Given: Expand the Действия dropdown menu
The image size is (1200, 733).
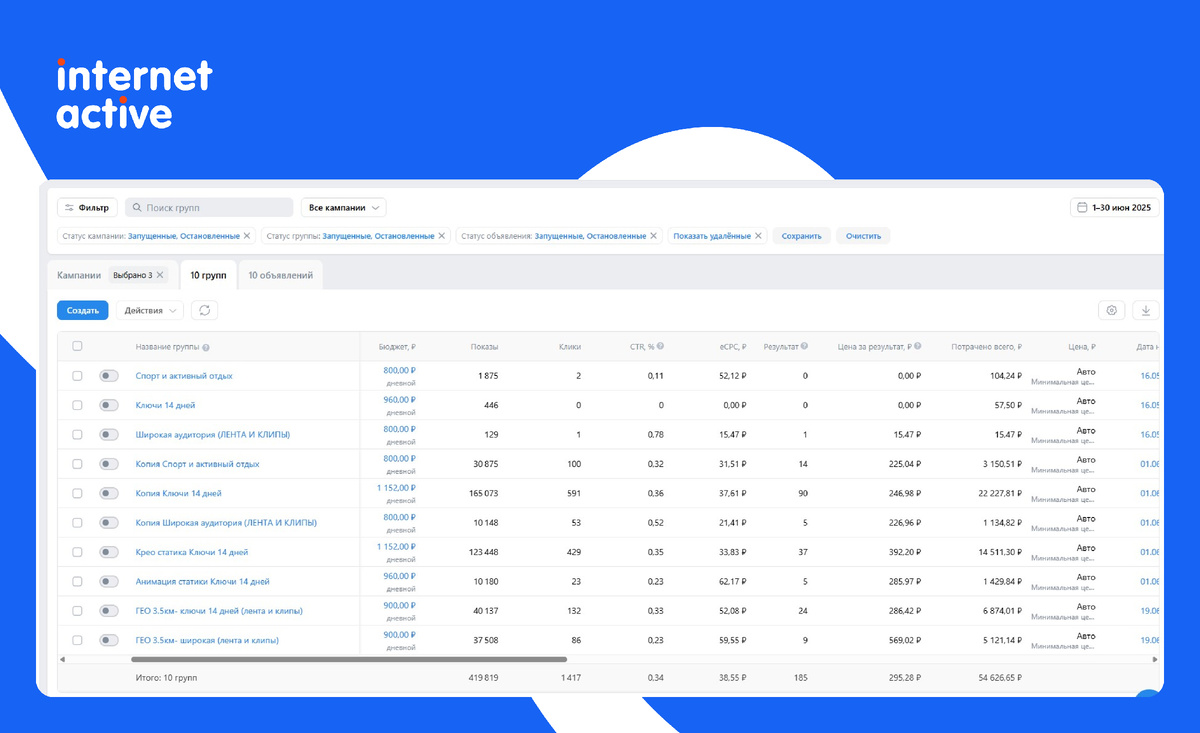Looking at the screenshot, I should [x=150, y=310].
